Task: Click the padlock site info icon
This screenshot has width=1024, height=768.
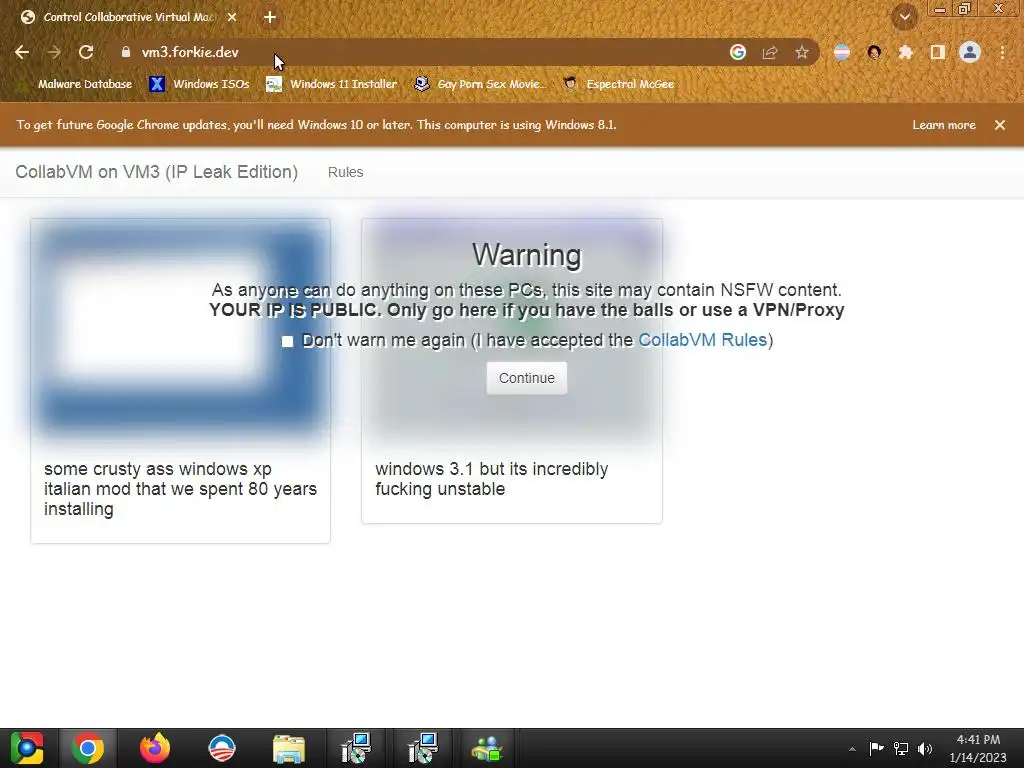Action: coord(126,52)
